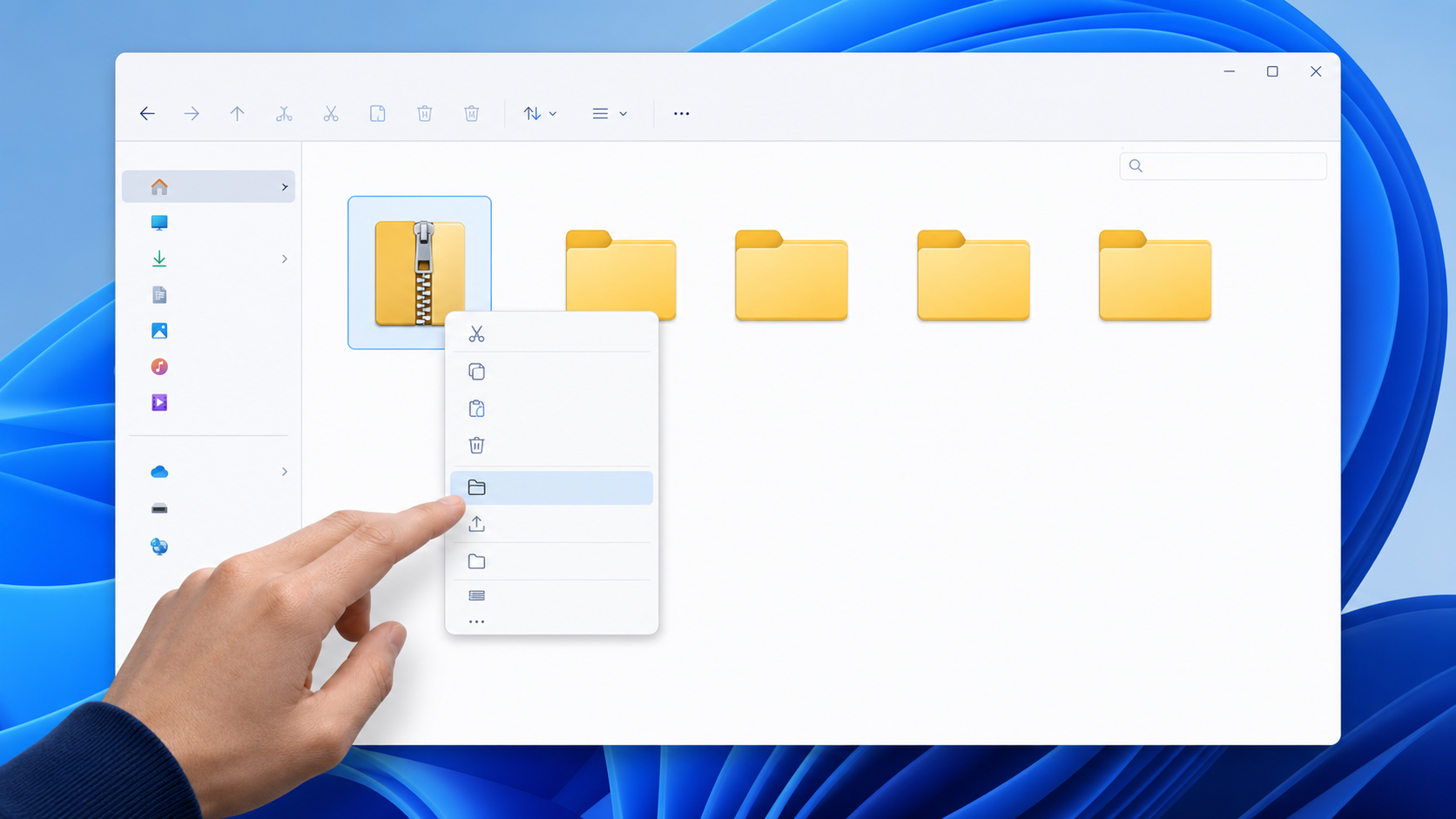Select Home in the sidebar

[208, 186]
